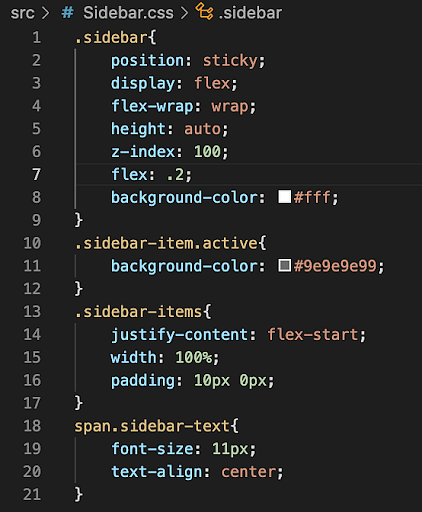The width and height of the screenshot is (422, 512).
Task: Click the span.sidebar-text selector
Action: click(152, 426)
